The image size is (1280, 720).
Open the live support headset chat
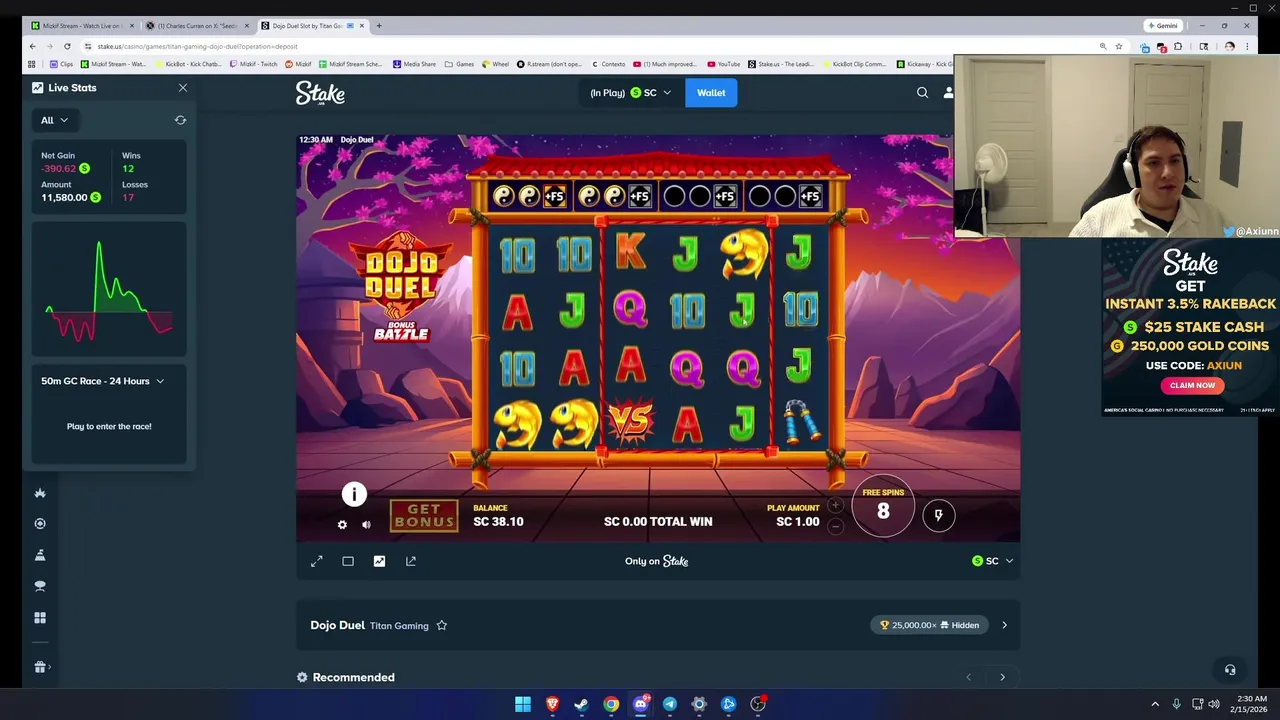(x=1230, y=670)
